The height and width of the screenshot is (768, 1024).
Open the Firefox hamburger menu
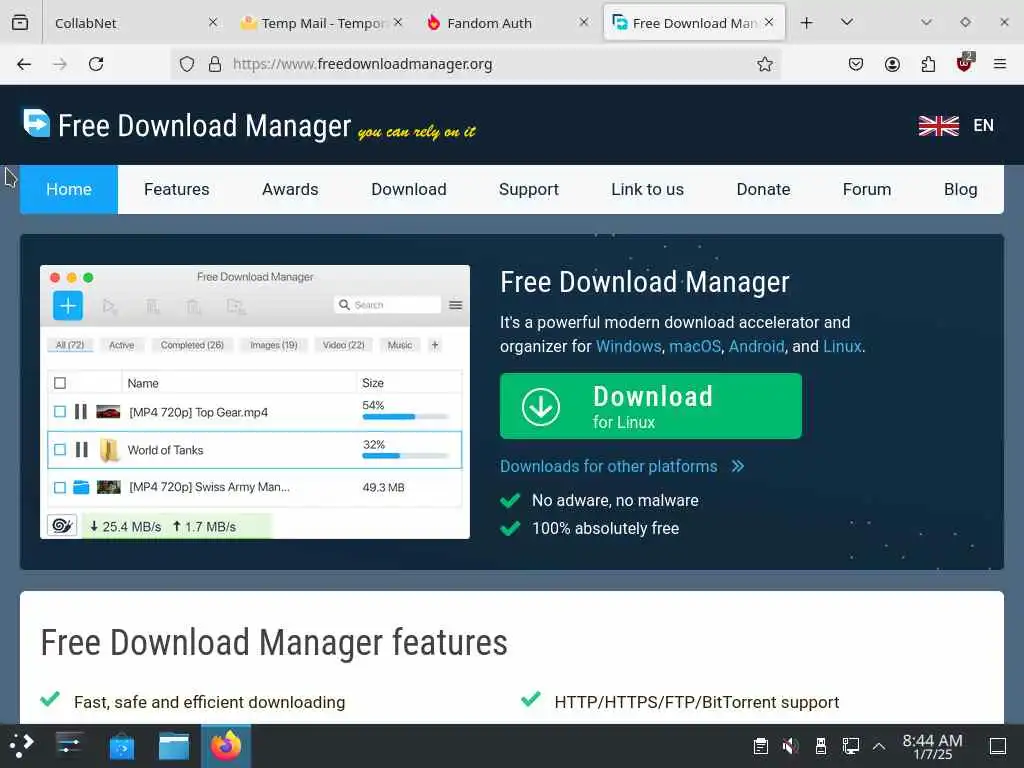coord(1000,64)
